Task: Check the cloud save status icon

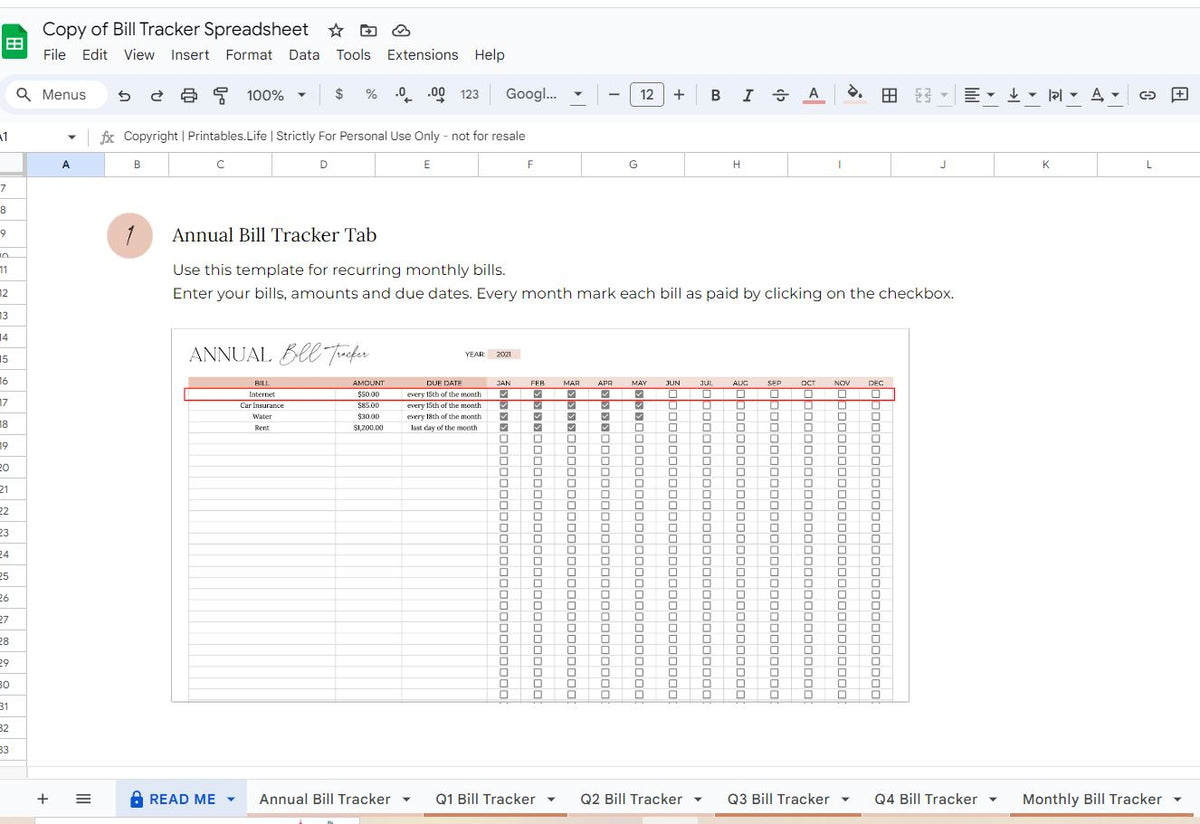Action: click(401, 30)
